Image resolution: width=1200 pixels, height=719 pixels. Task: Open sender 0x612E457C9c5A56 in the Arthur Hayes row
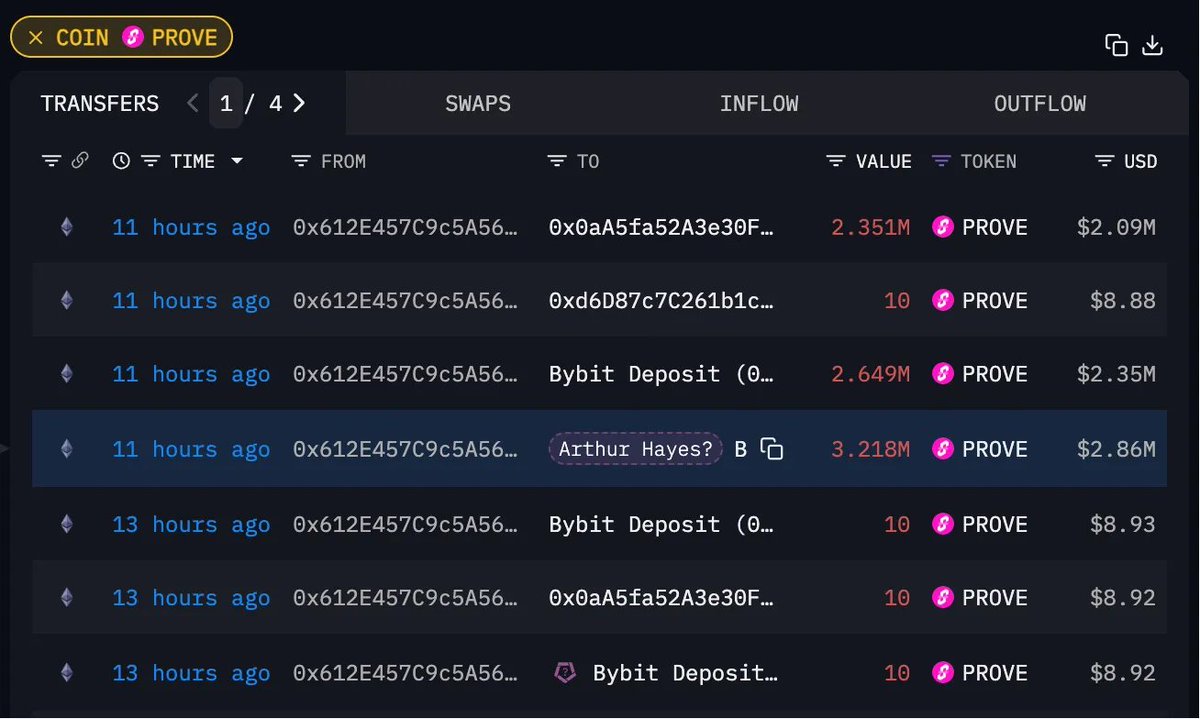click(406, 449)
